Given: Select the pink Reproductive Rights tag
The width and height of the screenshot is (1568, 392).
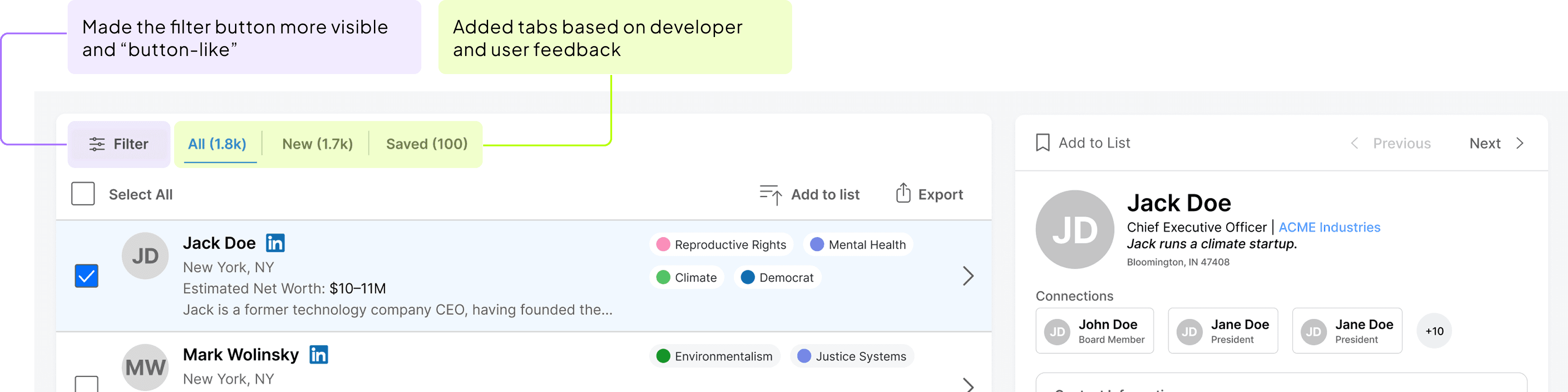Looking at the screenshot, I should (721, 244).
